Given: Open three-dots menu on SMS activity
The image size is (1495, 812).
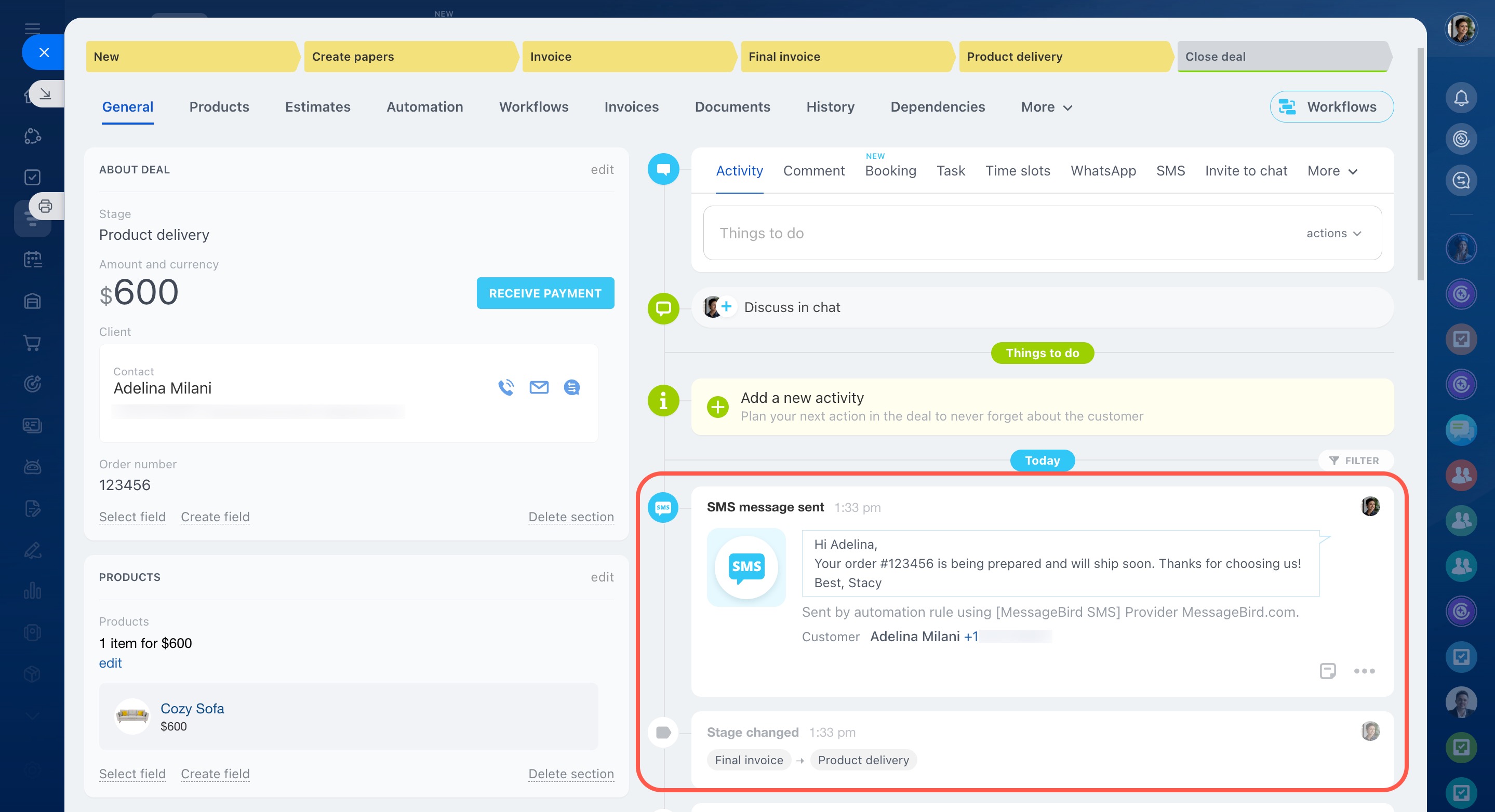Looking at the screenshot, I should point(1364,671).
